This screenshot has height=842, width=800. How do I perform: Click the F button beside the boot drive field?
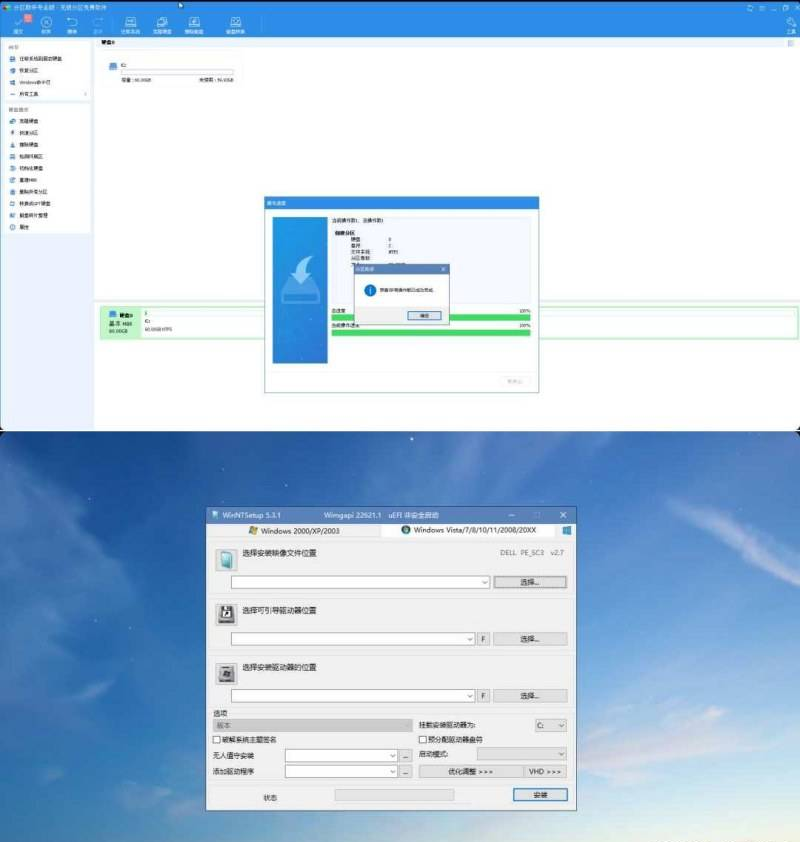(483, 639)
